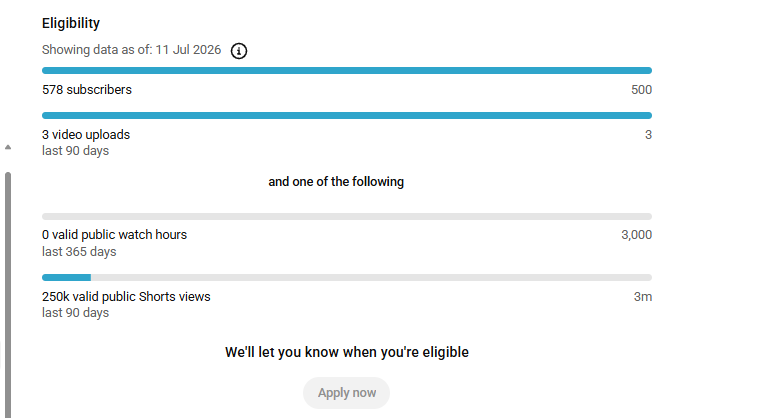Click the 'Showing data as of' date text
768x418 pixels.
[131, 50]
